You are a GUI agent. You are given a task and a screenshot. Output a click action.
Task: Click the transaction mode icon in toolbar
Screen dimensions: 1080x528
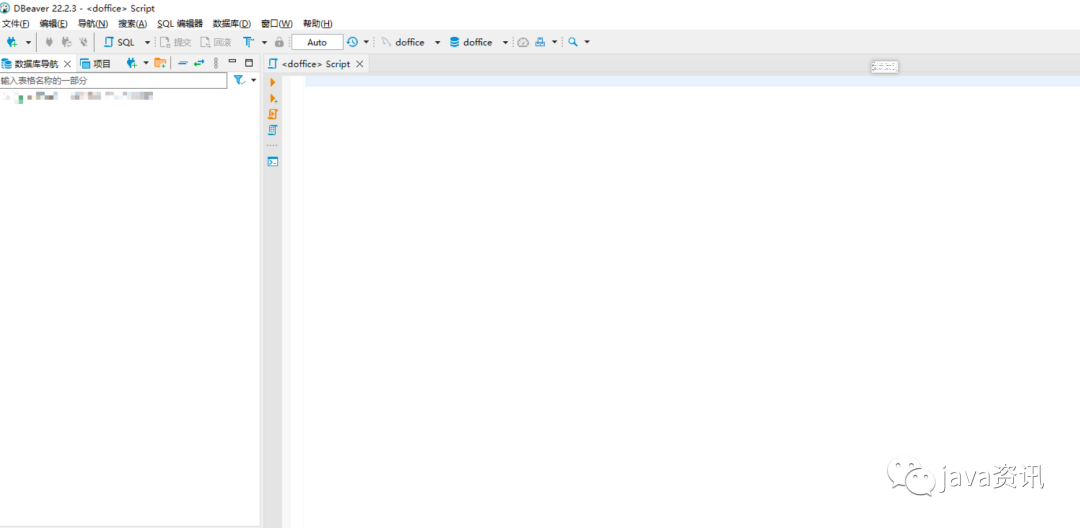249,42
